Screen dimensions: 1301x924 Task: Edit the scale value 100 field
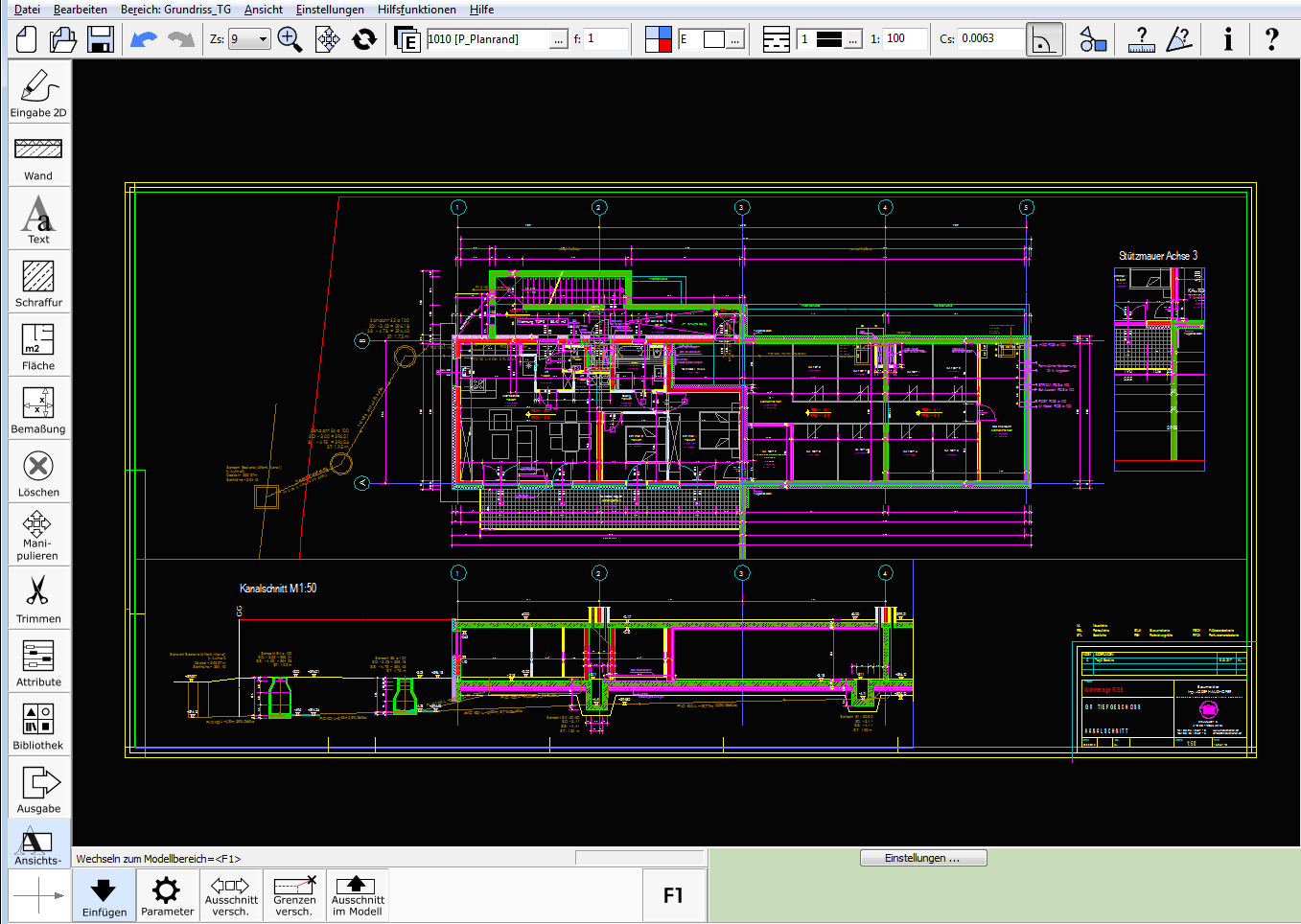905,39
